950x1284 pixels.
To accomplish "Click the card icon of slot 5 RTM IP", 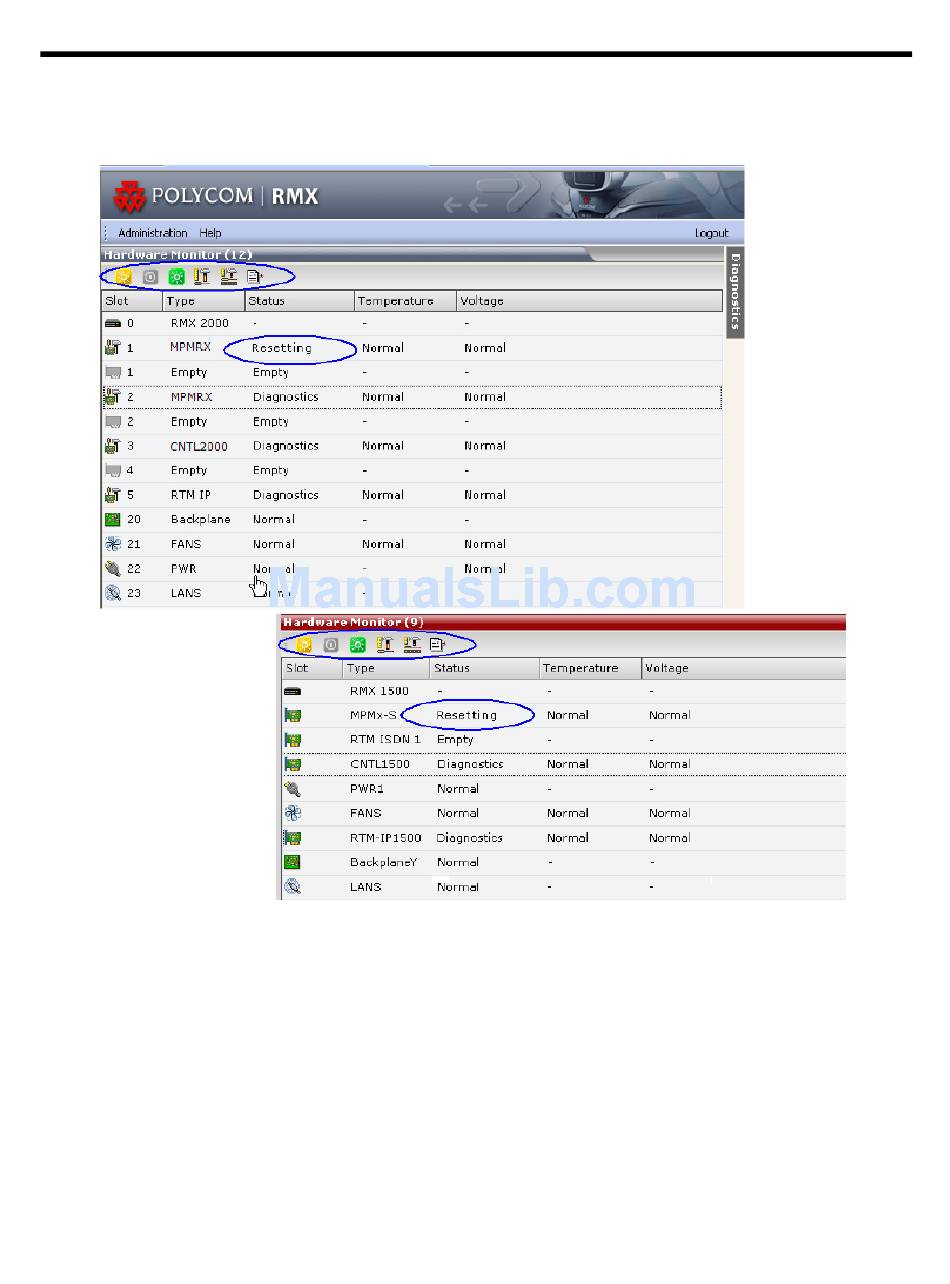I will 113,495.
